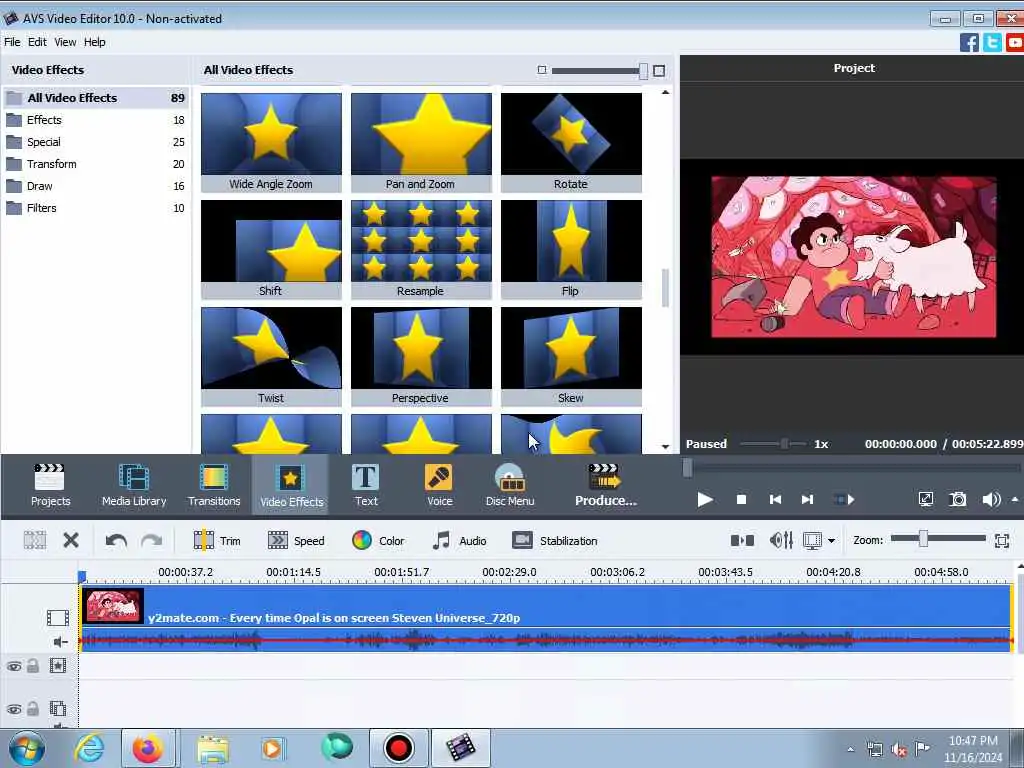Open the File menu
This screenshot has width=1024, height=768.
coord(12,42)
